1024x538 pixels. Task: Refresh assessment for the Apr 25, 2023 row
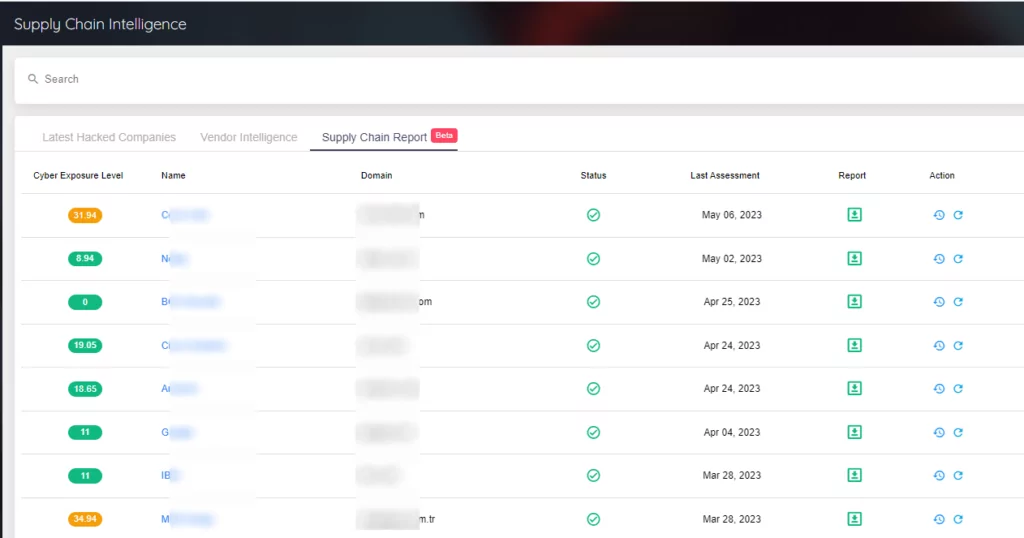[x=958, y=302]
